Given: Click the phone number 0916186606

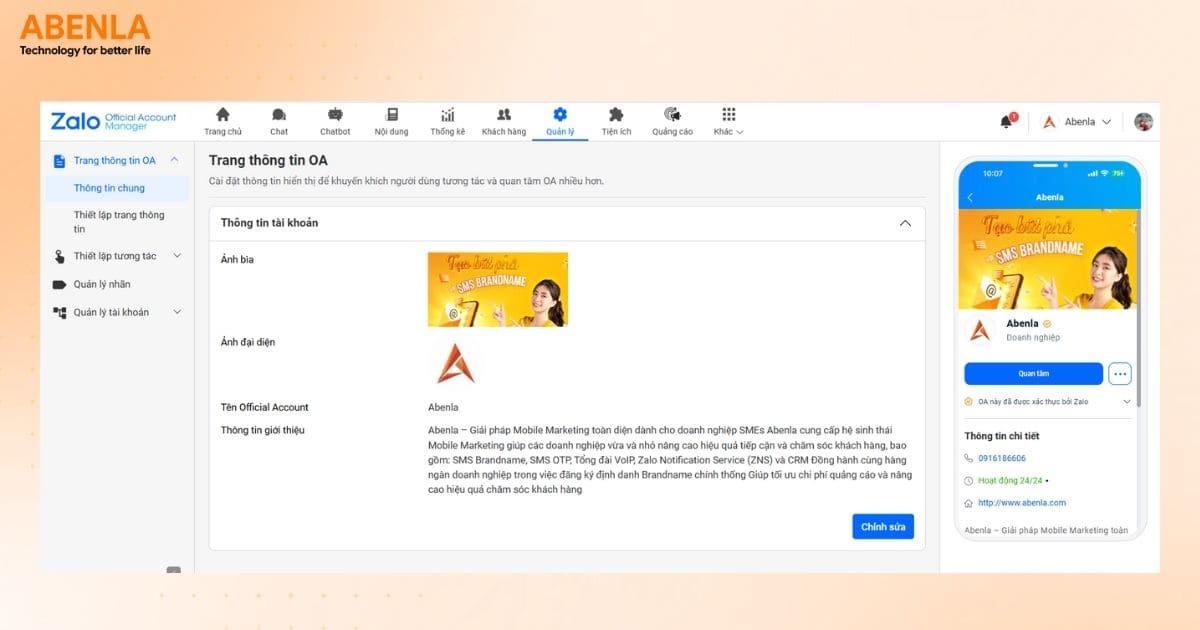Looking at the screenshot, I should [1002, 458].
